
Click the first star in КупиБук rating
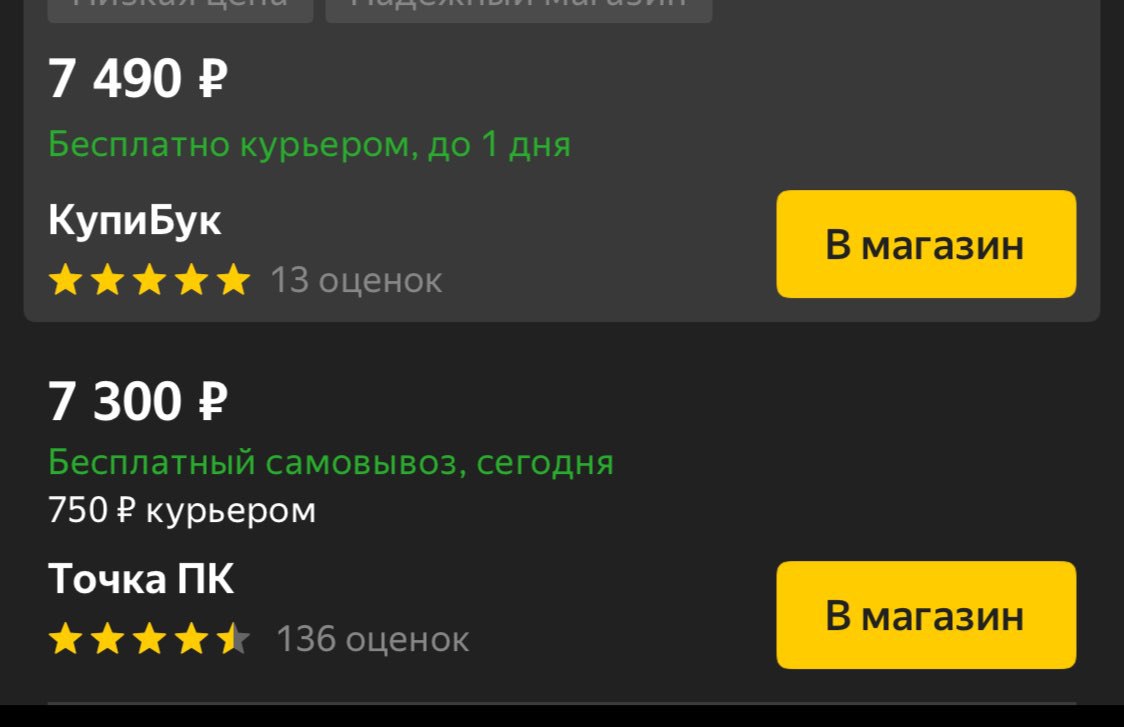65,280
